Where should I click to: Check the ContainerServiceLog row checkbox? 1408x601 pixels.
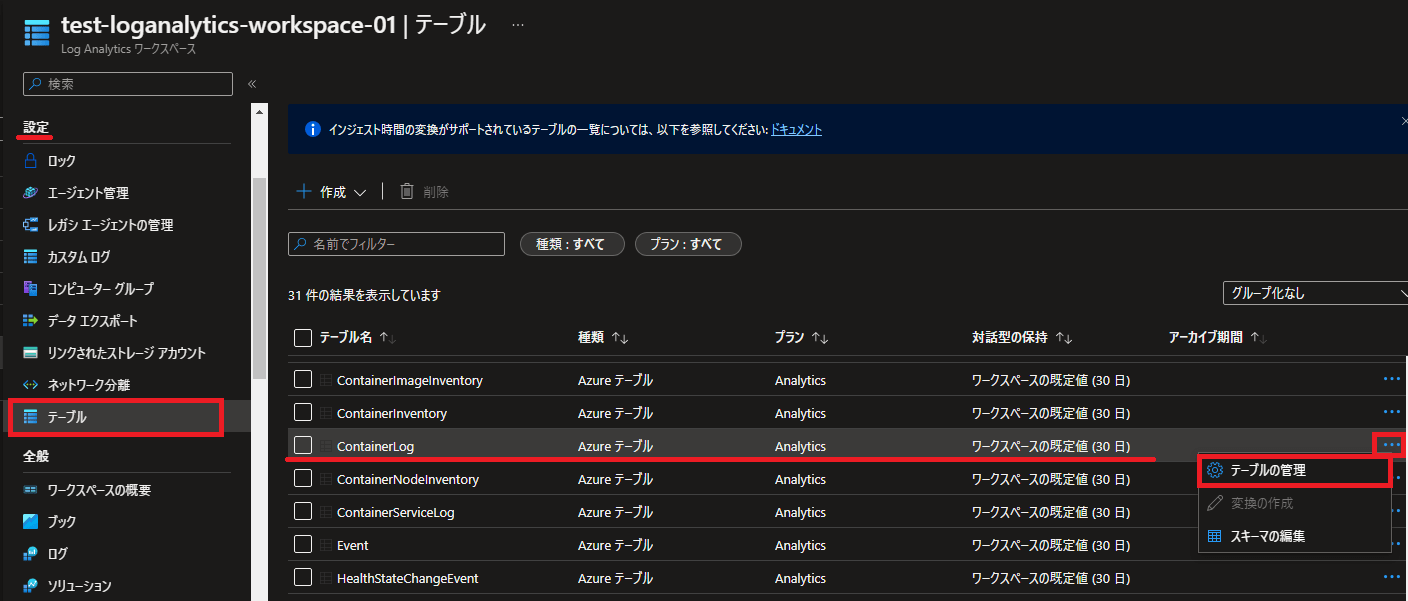point(303,511)
